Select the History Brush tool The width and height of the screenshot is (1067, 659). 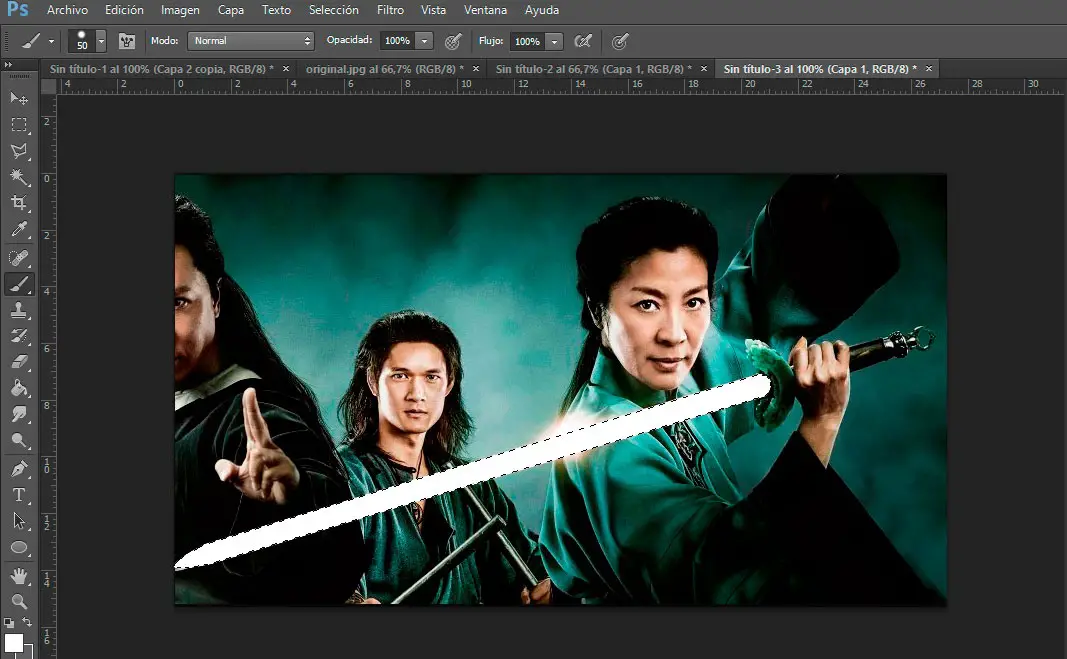coord(19,336)
